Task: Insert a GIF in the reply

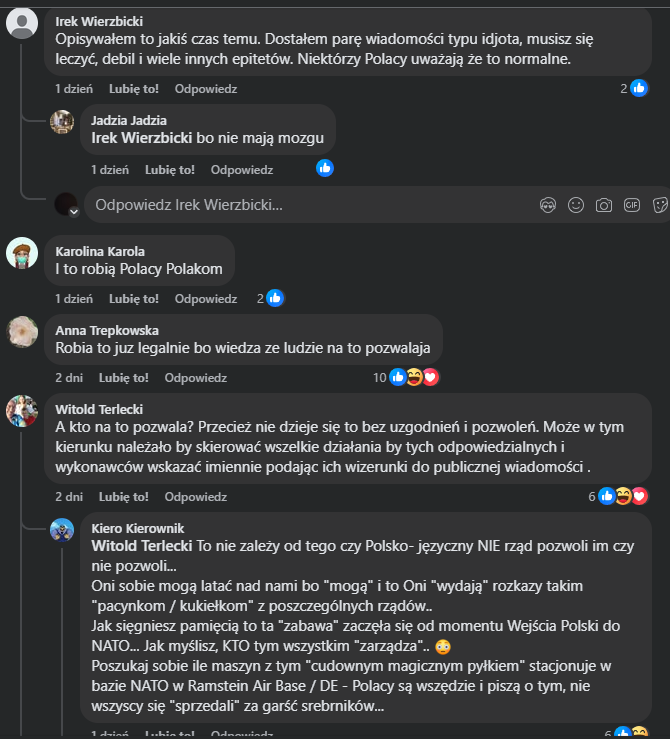Action: coord(631,205)
